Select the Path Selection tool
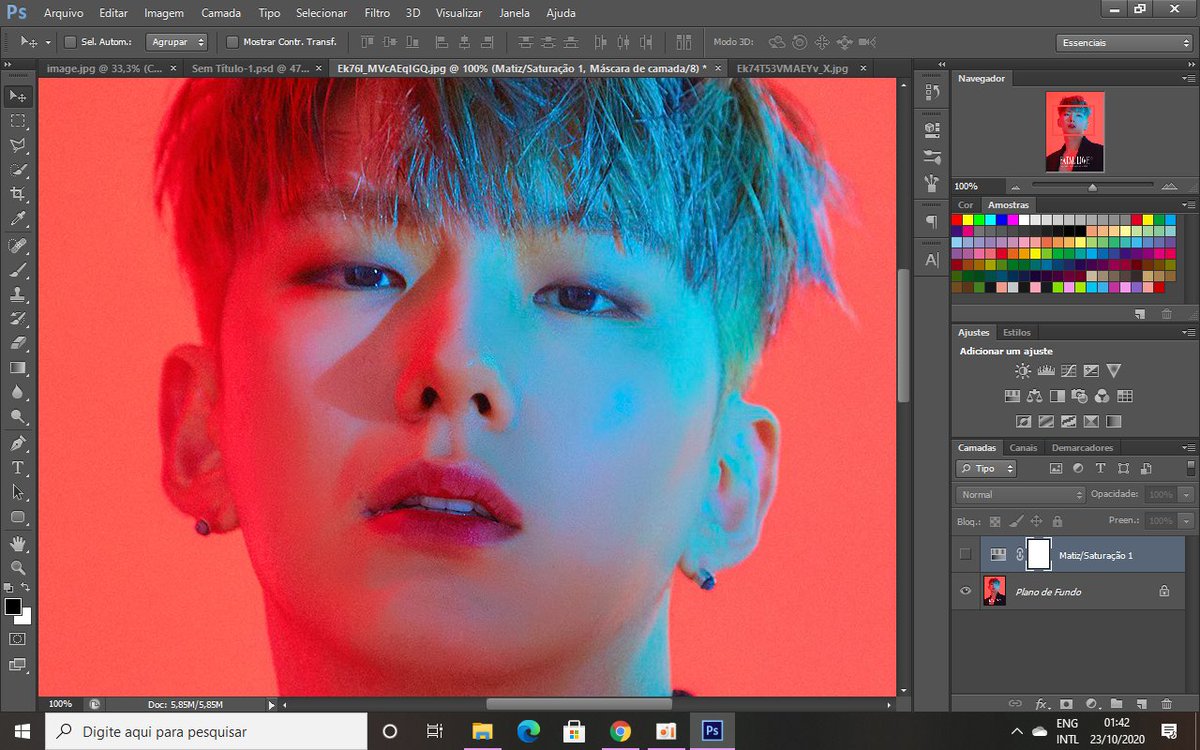The height and width of the screenshot is (750, 1200). [x=18, y=492]
